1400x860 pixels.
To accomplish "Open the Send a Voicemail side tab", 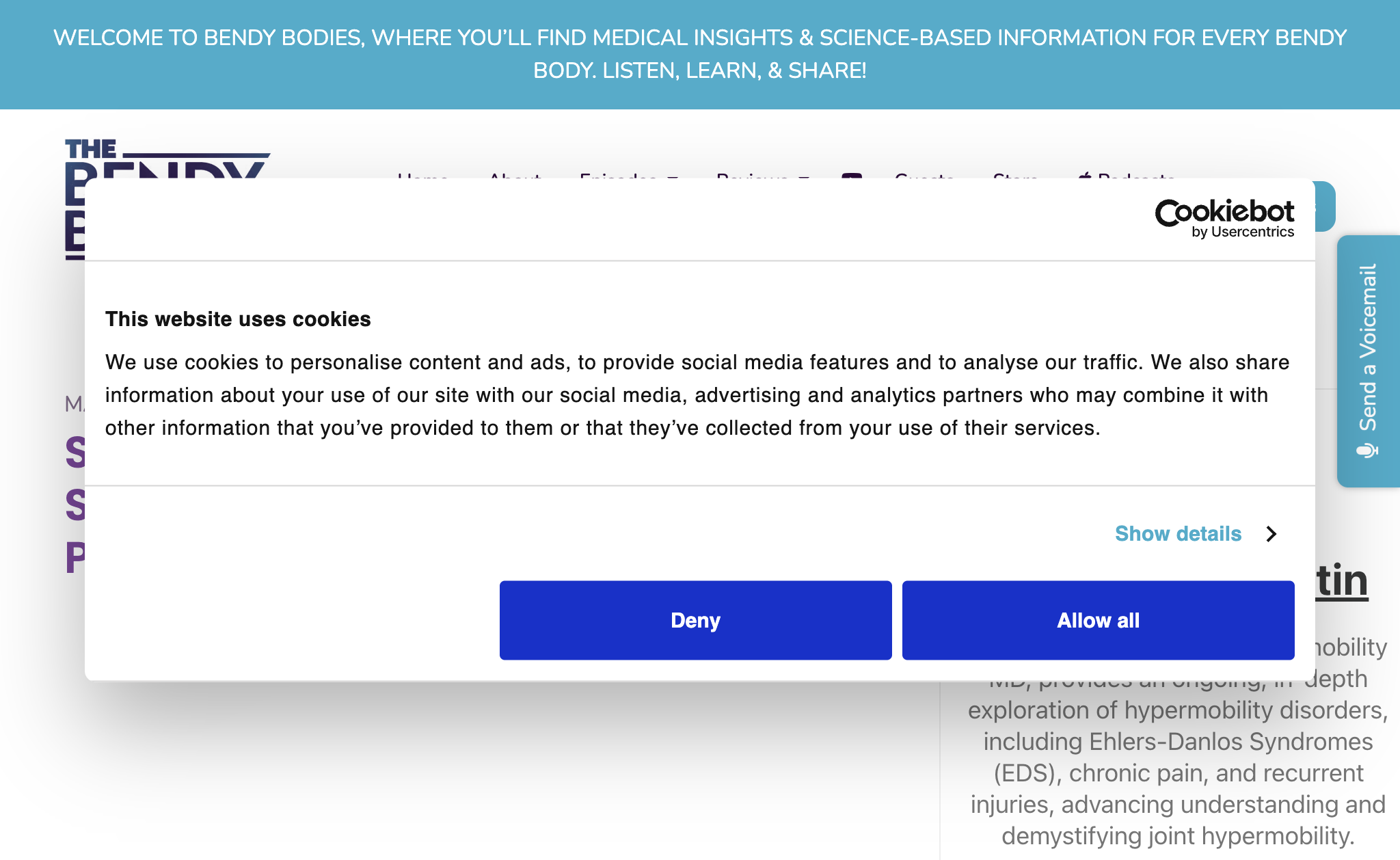I will (x=1369, y=361).
